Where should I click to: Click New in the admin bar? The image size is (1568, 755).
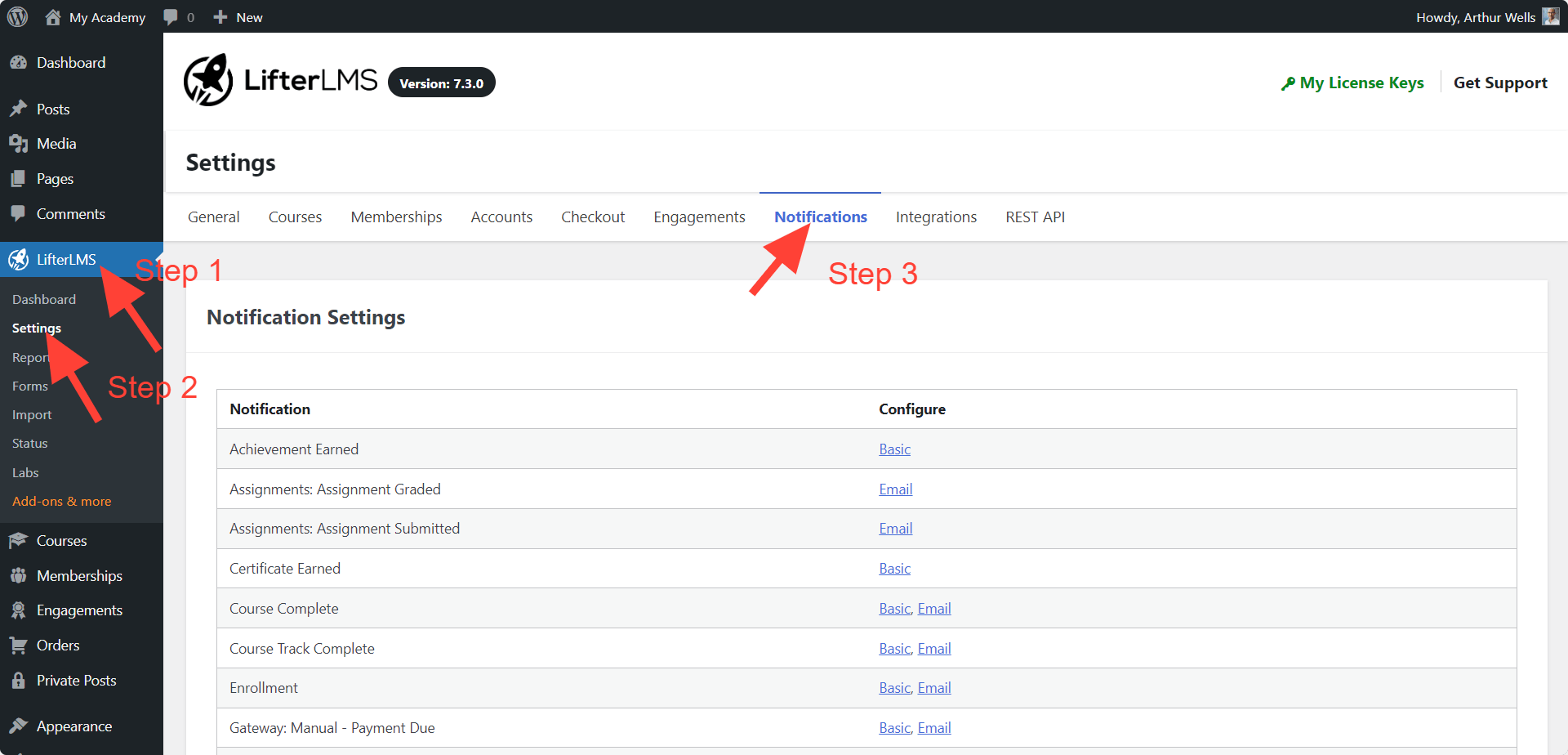point(249,17)
